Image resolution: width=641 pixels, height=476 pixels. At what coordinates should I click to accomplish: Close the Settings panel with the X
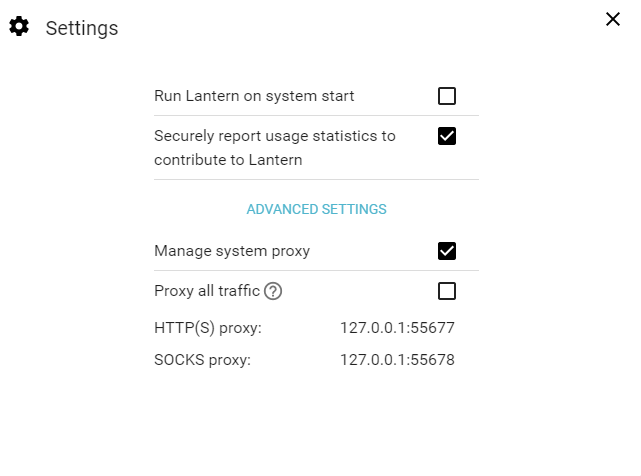pyautogui.click(x=613, y=19)
